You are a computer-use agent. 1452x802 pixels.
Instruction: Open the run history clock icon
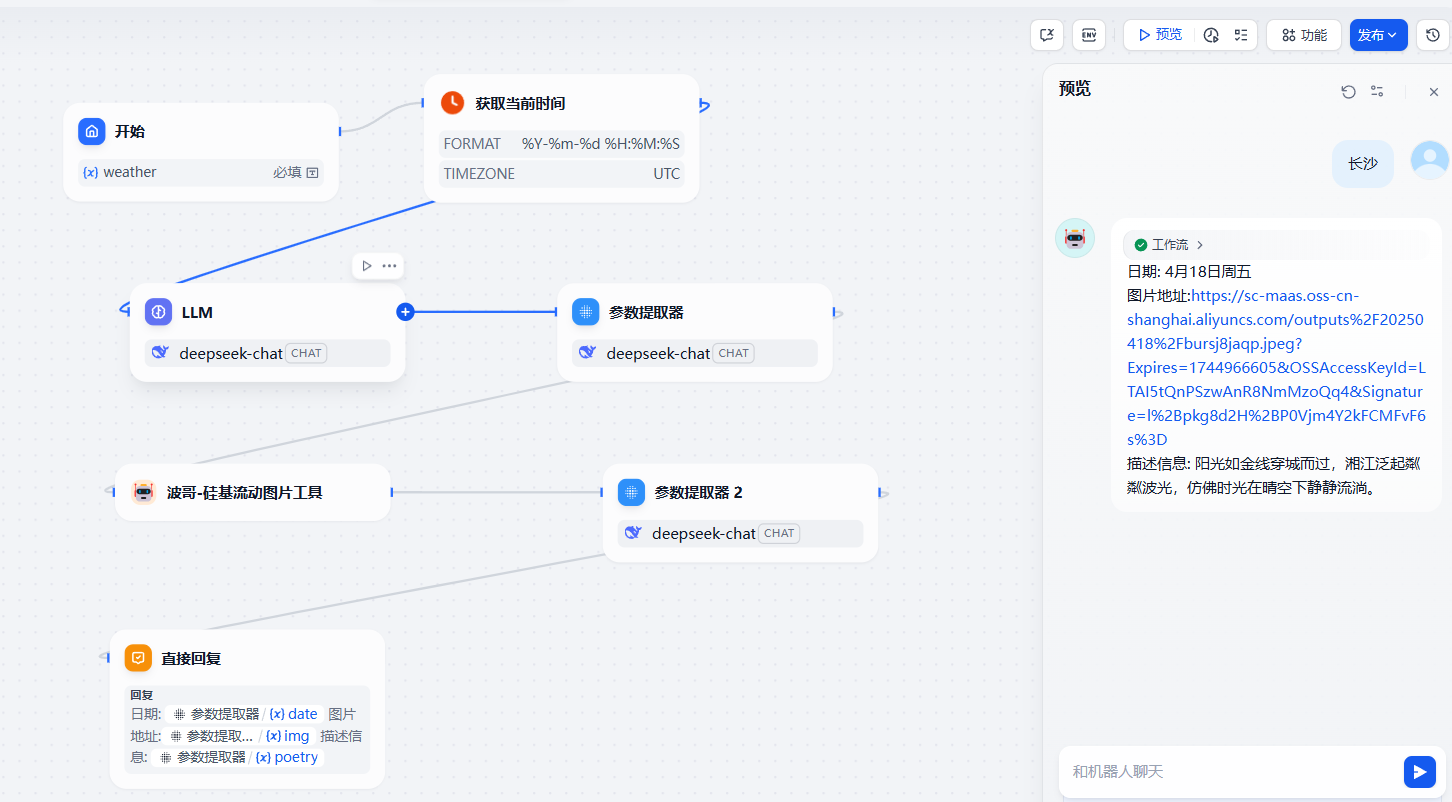click(x=1211, y=35)
